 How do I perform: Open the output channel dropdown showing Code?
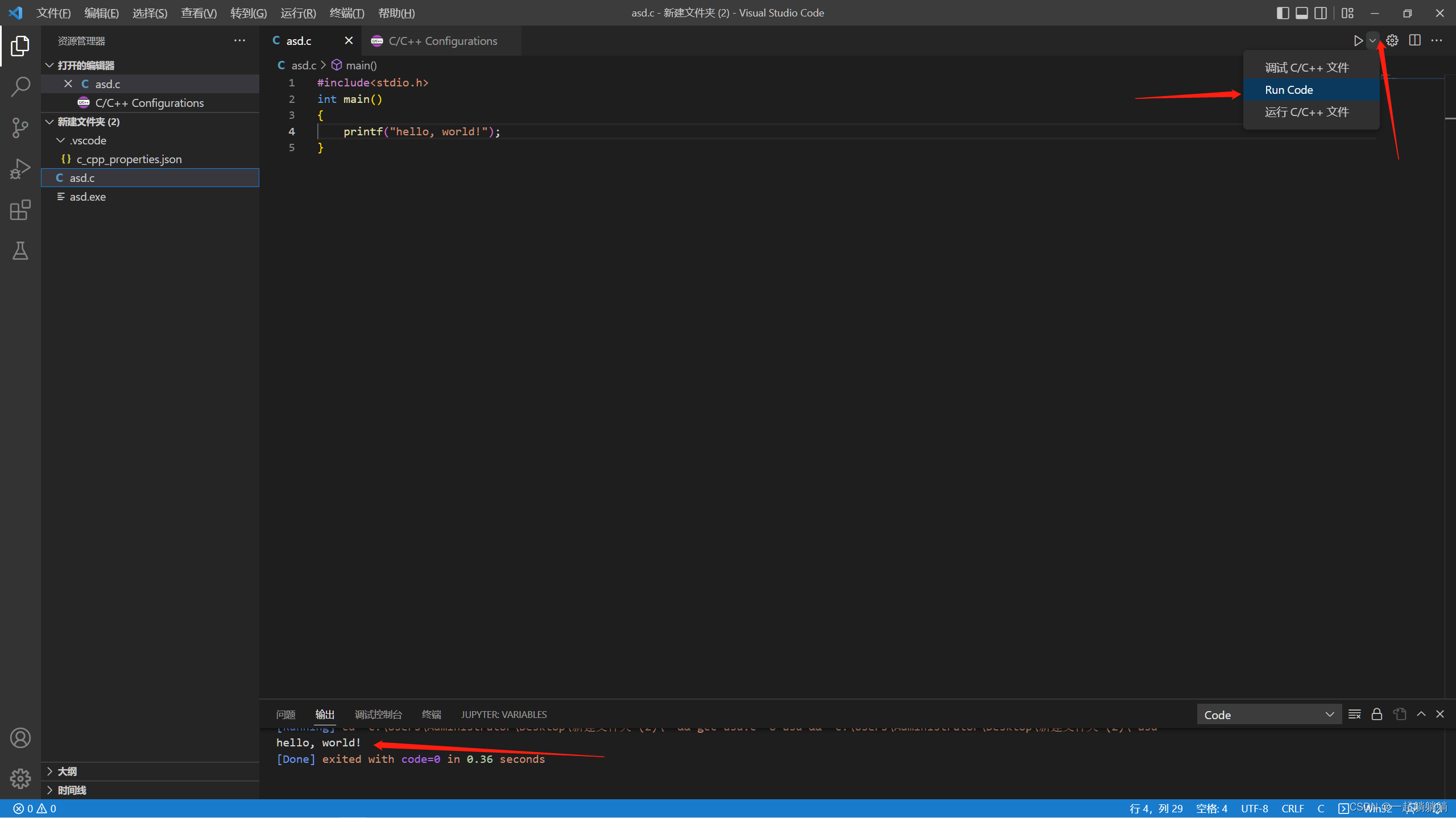tap(1269, 714)
